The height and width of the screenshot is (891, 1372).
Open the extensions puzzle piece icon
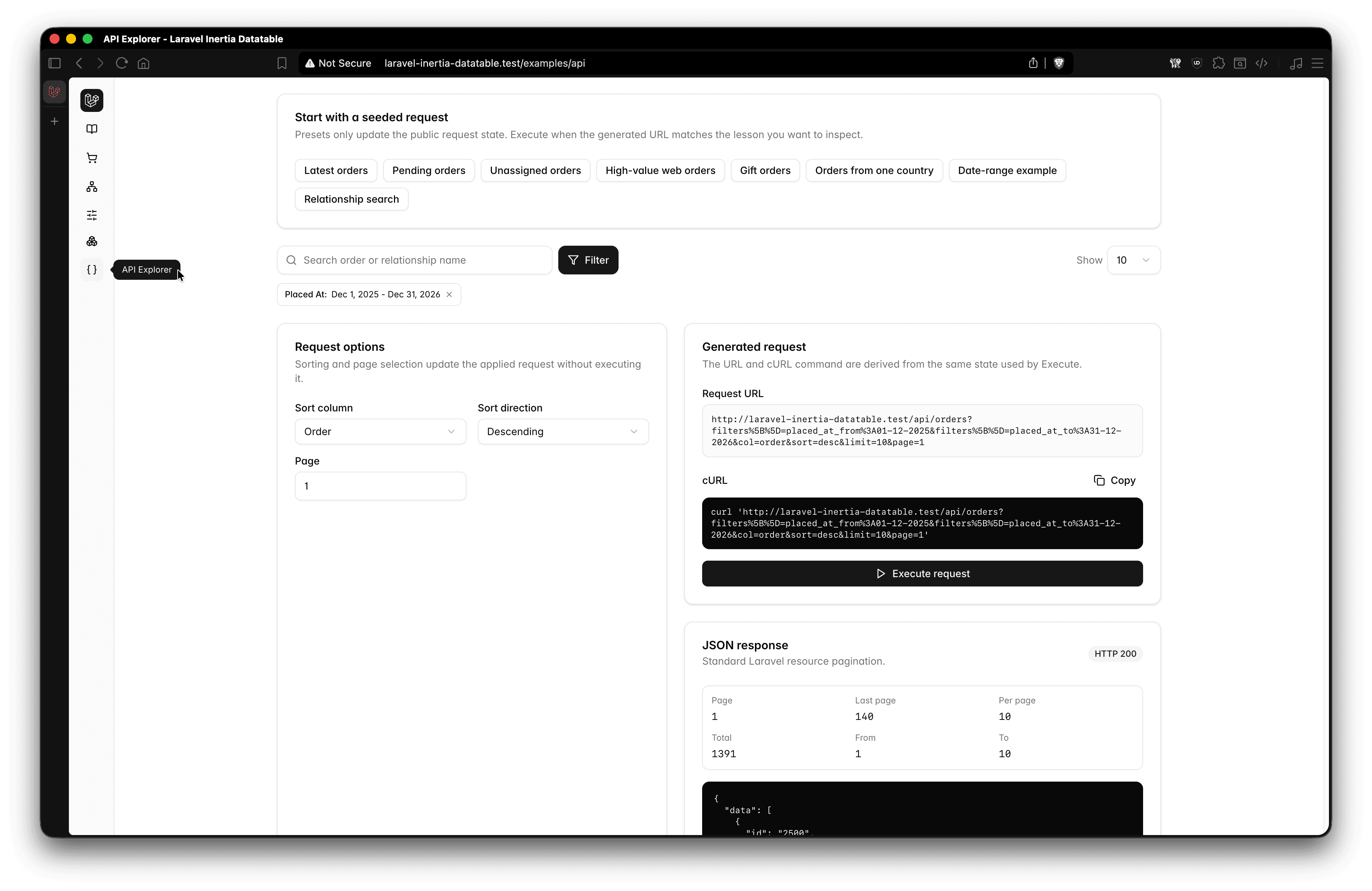coord(1219,63)
